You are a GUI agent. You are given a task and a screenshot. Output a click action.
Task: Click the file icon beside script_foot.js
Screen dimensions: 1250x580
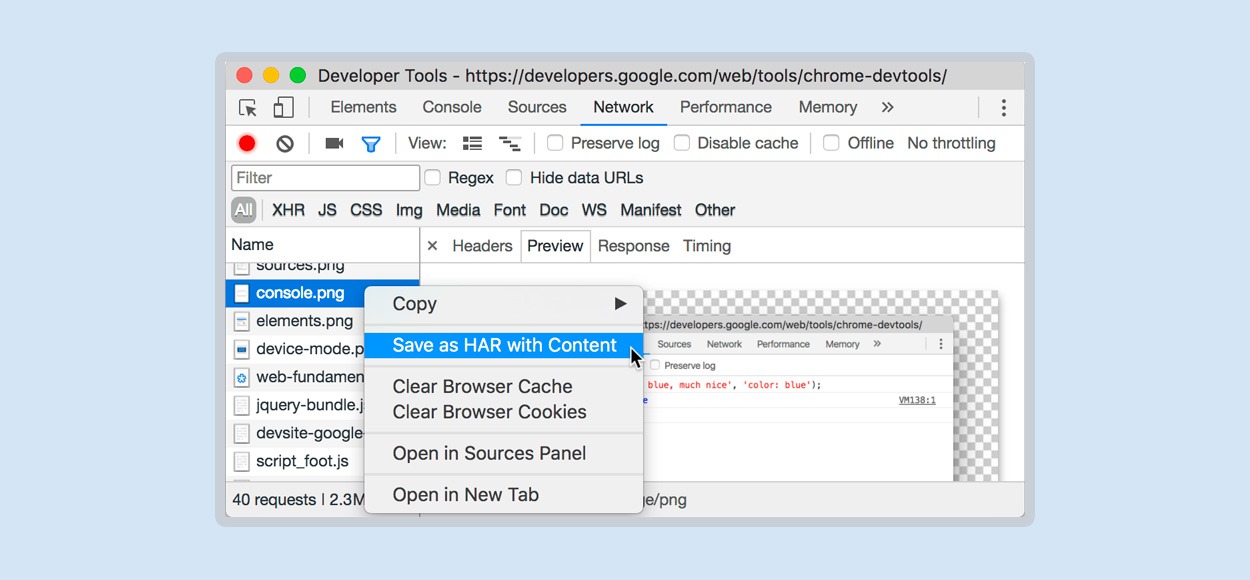coord(241,461)
